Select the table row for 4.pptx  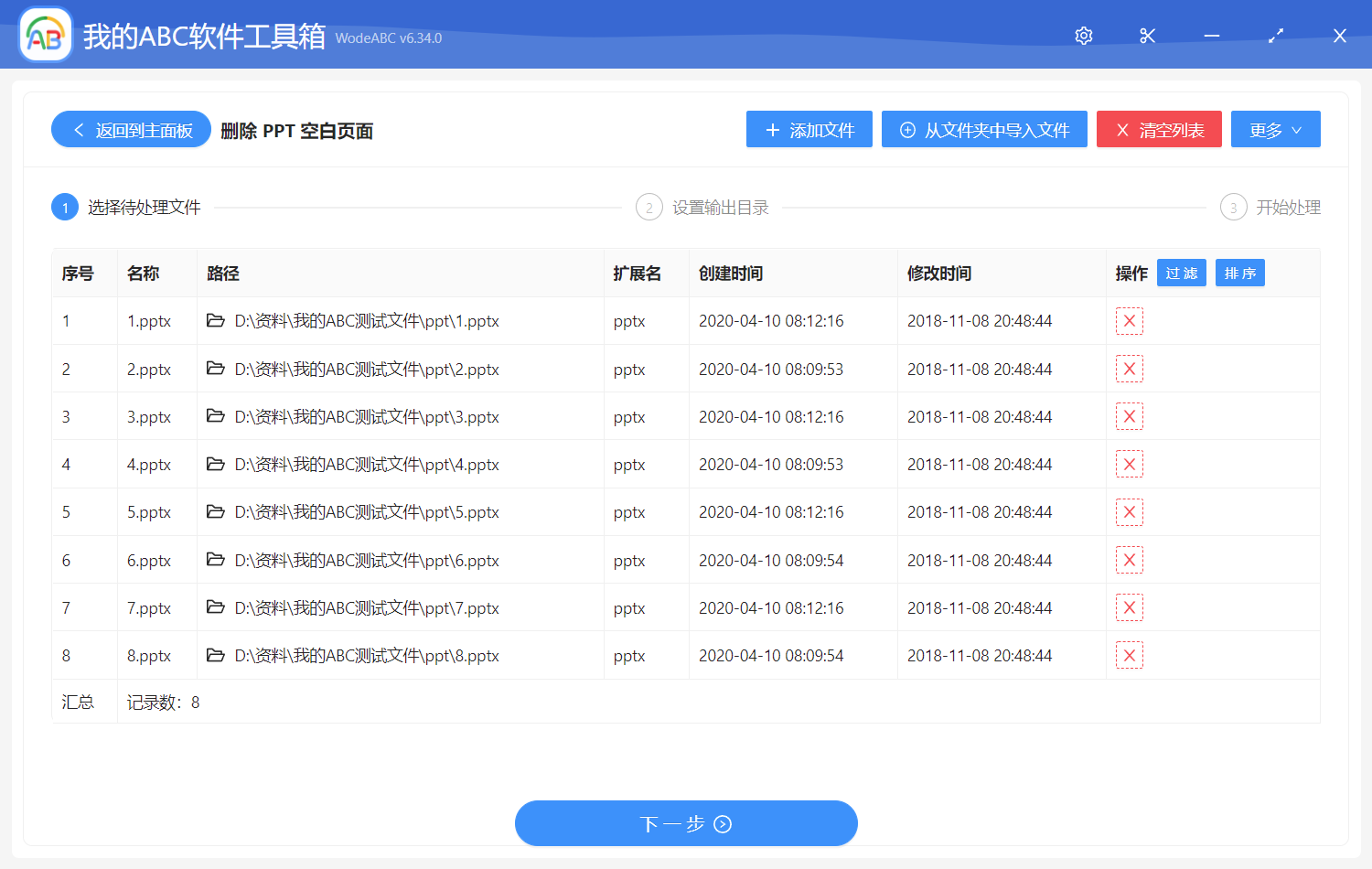tap(549, 464)
